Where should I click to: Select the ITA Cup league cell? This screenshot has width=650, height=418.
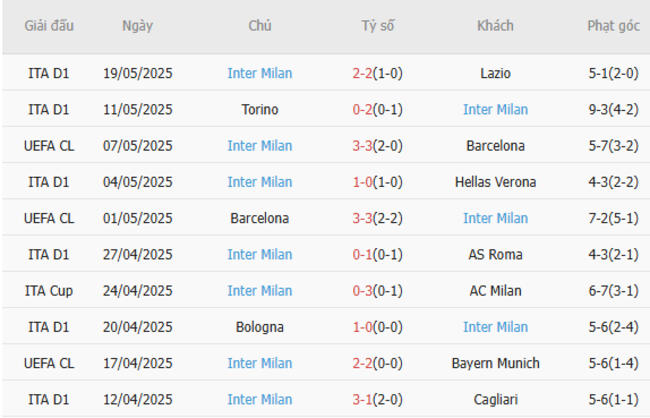pyautogui.click(x=49, y=290)
